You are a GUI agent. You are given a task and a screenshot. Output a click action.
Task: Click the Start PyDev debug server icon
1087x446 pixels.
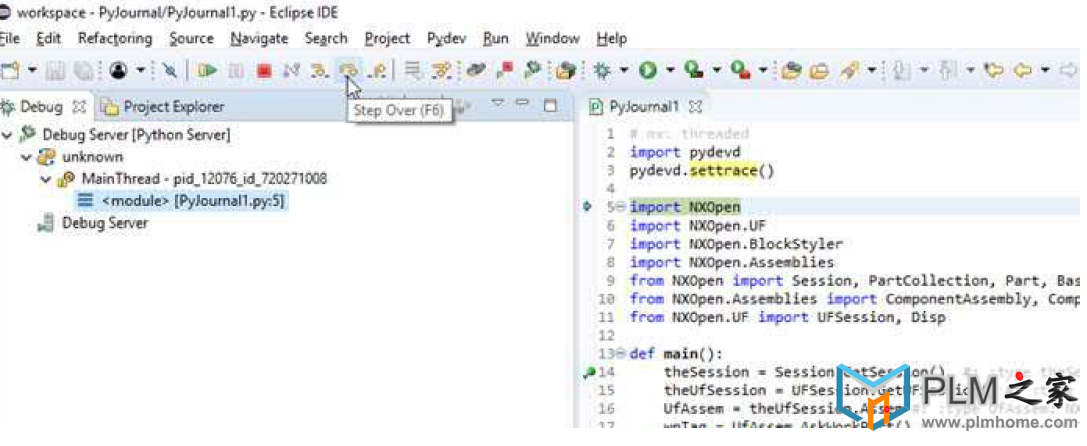[x=532, y=69]
